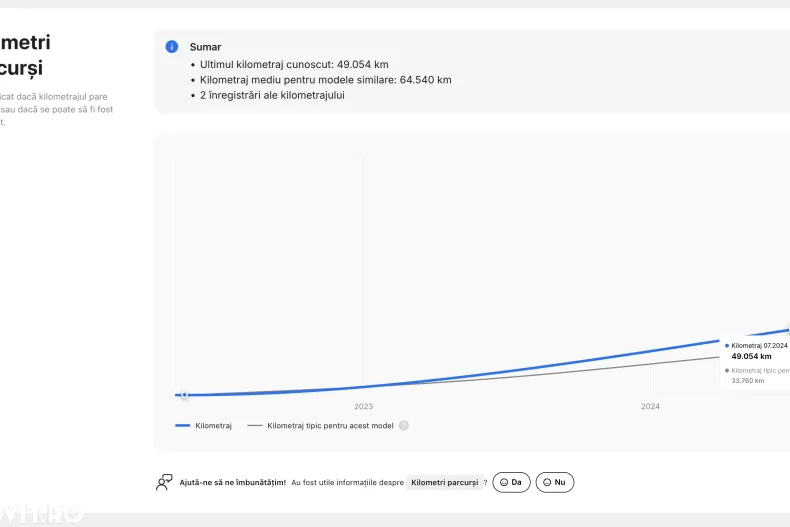Click the 49.054 km value in tooltip
The image size is (790, 527).
click(x=751, y=356)
